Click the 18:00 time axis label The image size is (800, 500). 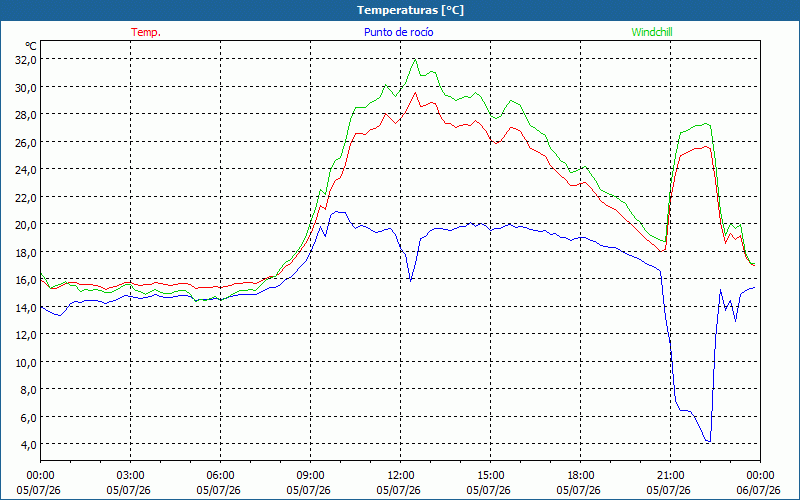pos(581,476)
